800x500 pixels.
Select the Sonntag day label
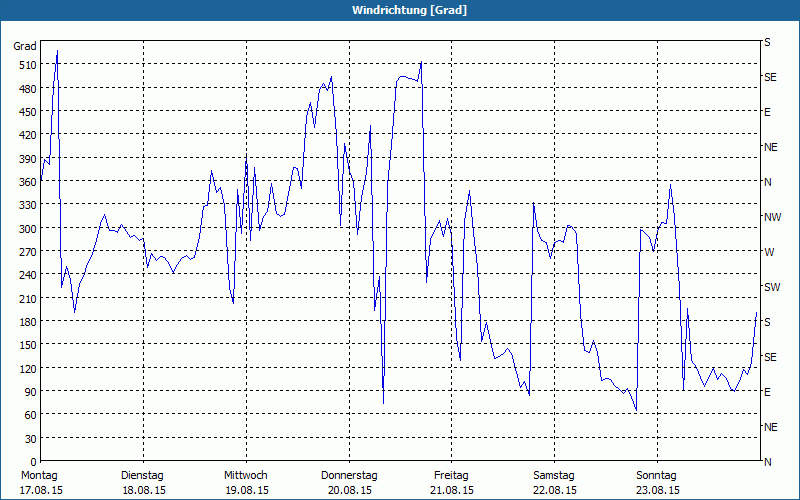click(656, 476)
